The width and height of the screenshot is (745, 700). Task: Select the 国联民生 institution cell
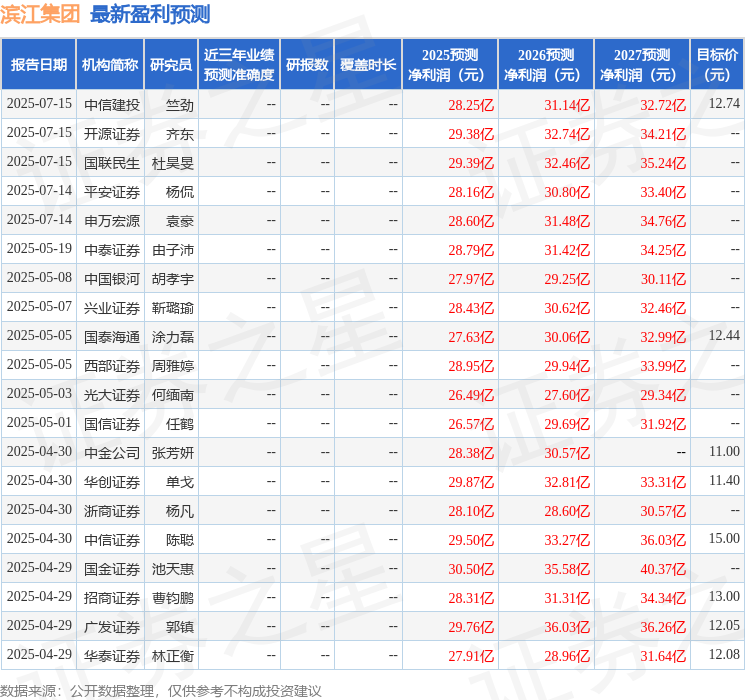tap(112, 163)
